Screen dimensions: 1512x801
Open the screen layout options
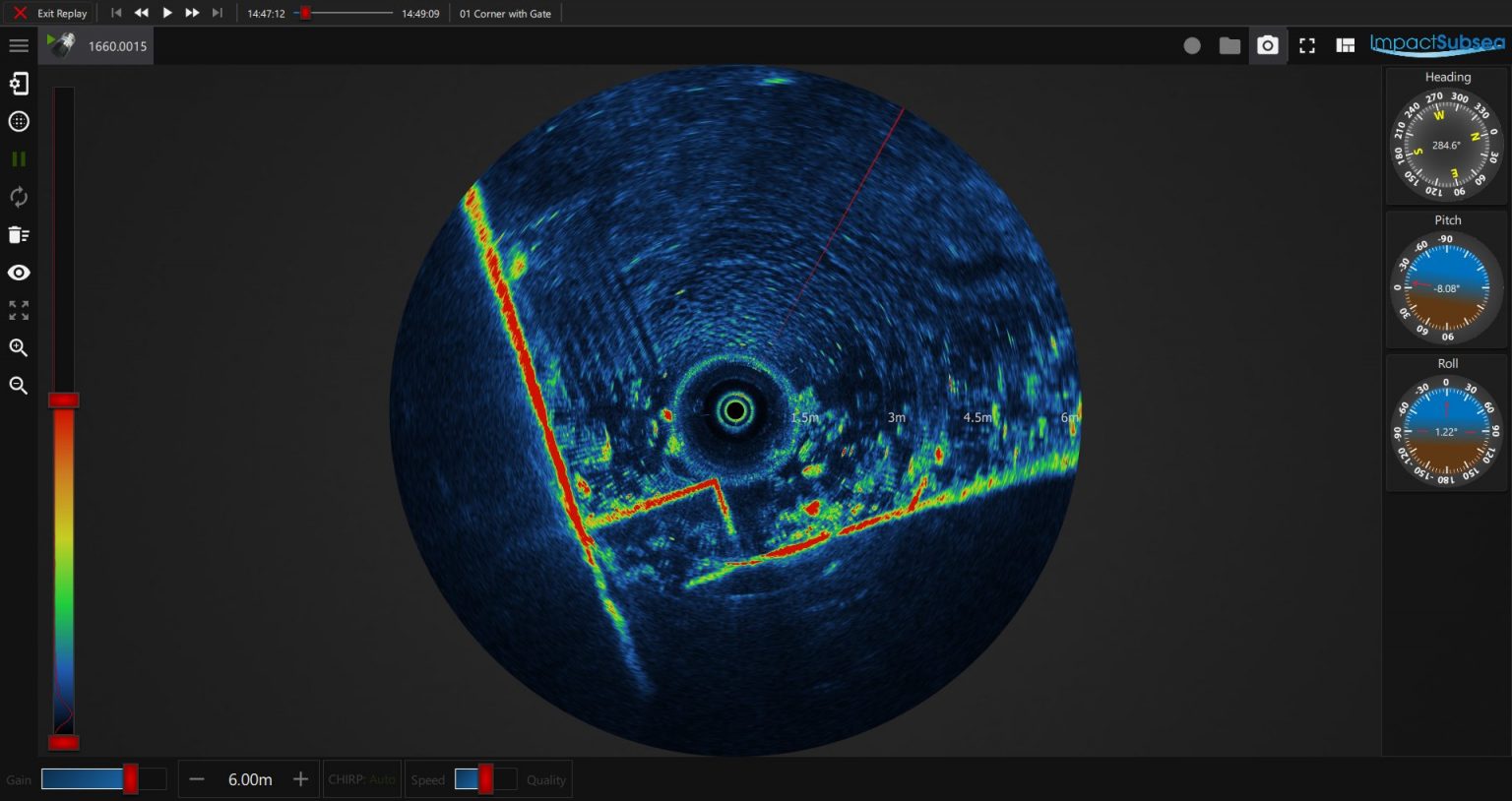1345,45
